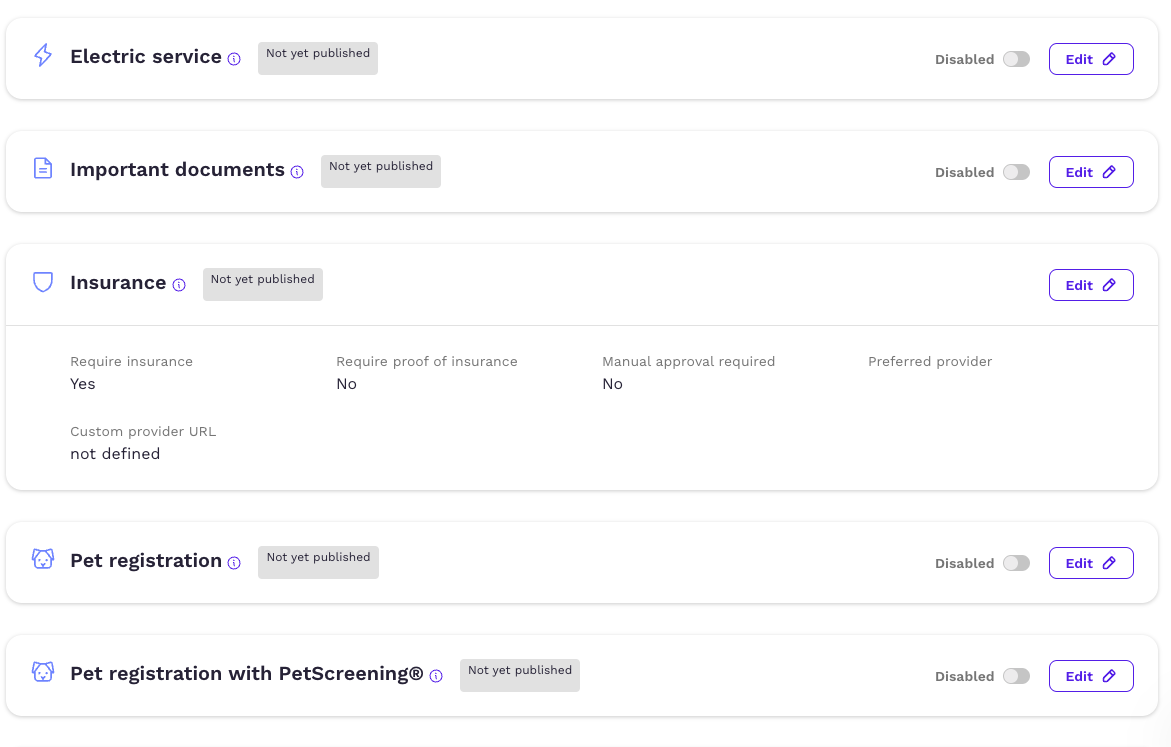Enable the Important documents toggle
The height and width of the screenshot is (747, 1171).
coord(1016,172)
